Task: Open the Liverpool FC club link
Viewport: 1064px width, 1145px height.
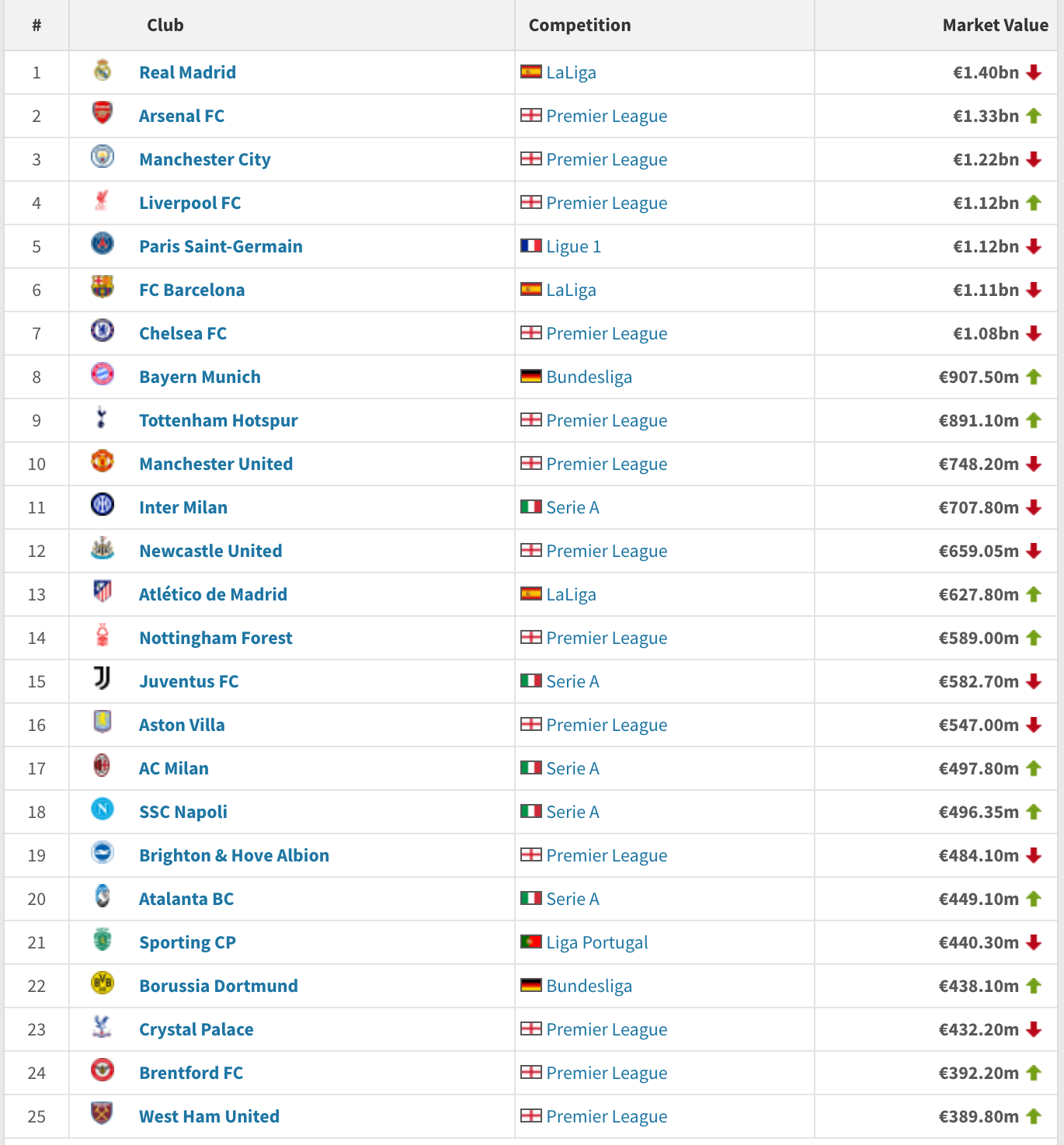Action: click(x=190, y=203)
